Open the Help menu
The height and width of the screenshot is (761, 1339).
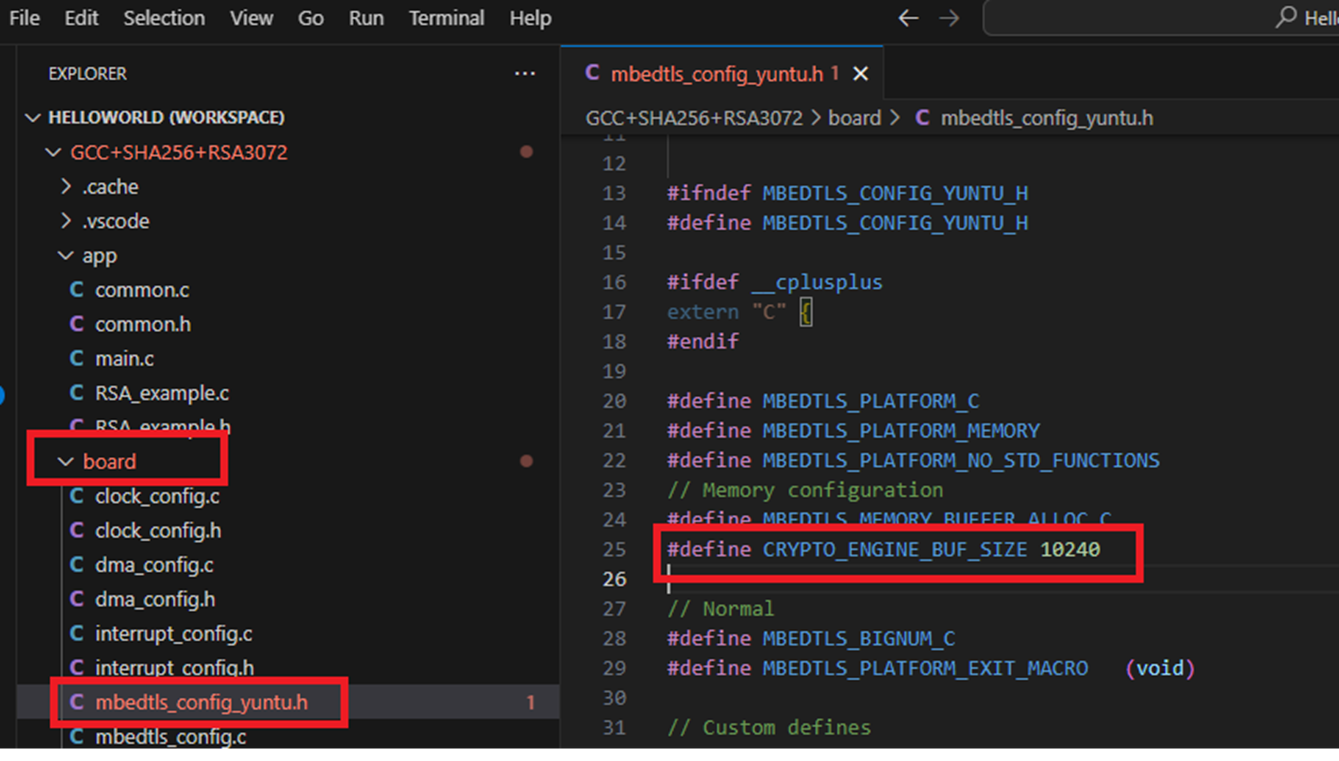coord(530,18)
